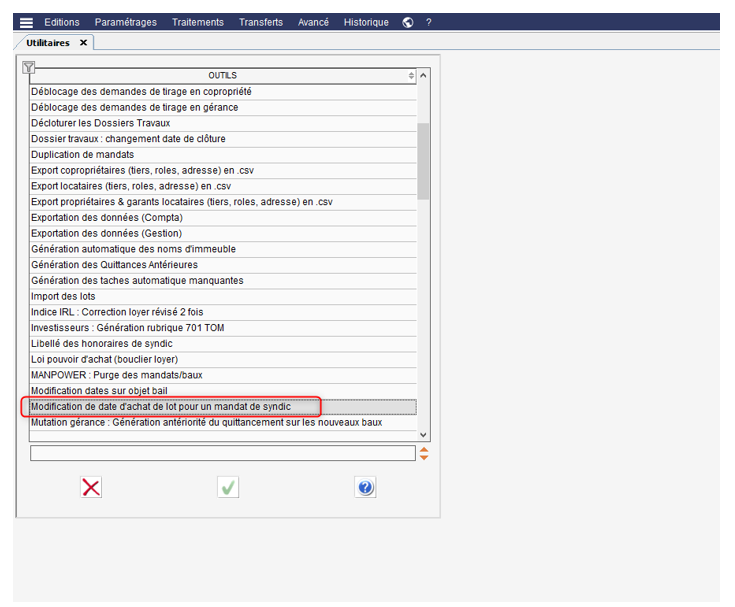This screenshot has height=607, width=735.
Task: Click the green checkmark validate icon
Action: (x=228, y=487)
